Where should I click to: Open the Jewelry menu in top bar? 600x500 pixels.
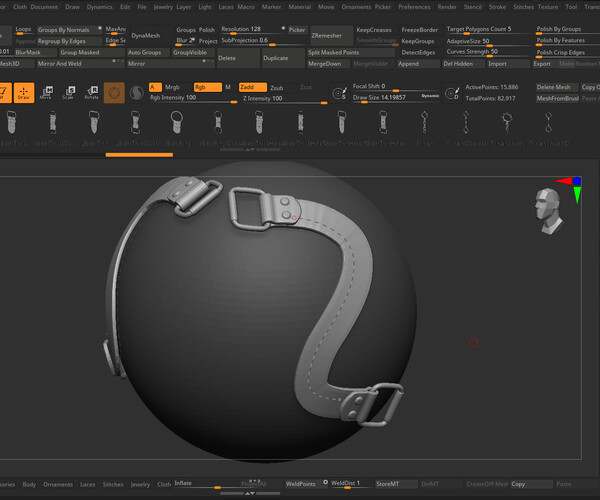pos(163,7)
